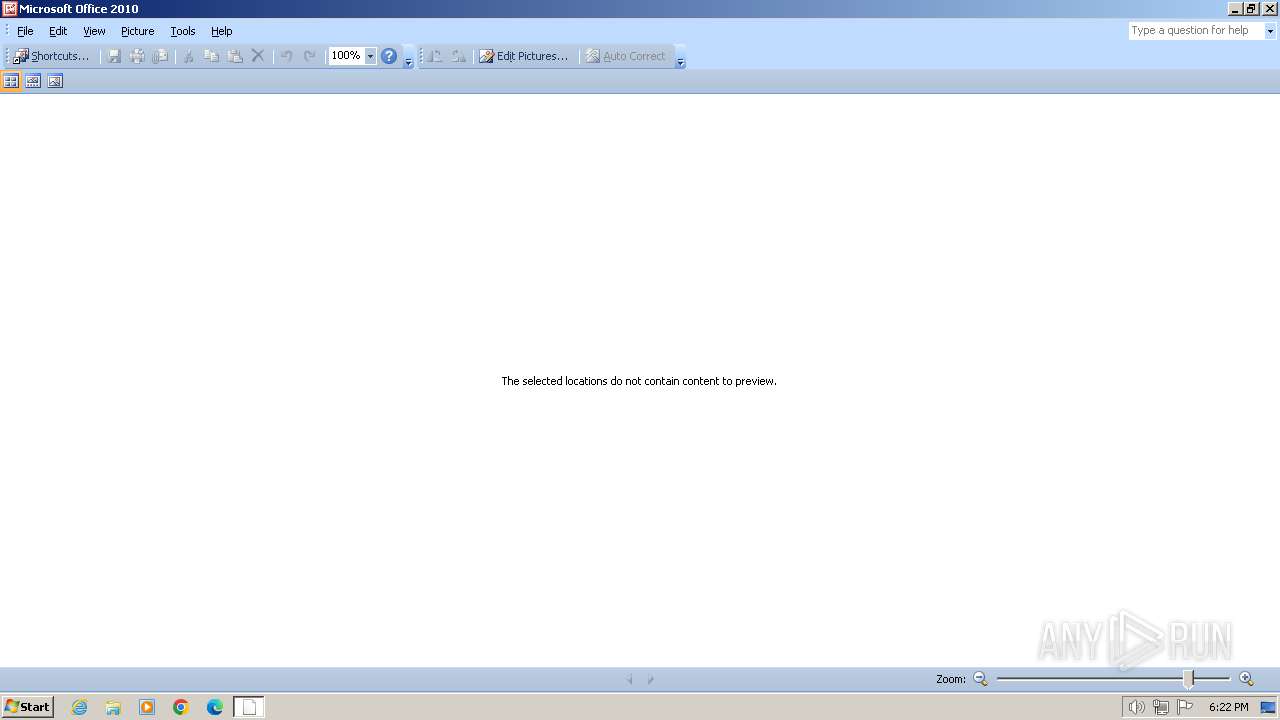The image size is (1280, 720).
Task: Switch to Thumbnail view
Action: (11, 81)
